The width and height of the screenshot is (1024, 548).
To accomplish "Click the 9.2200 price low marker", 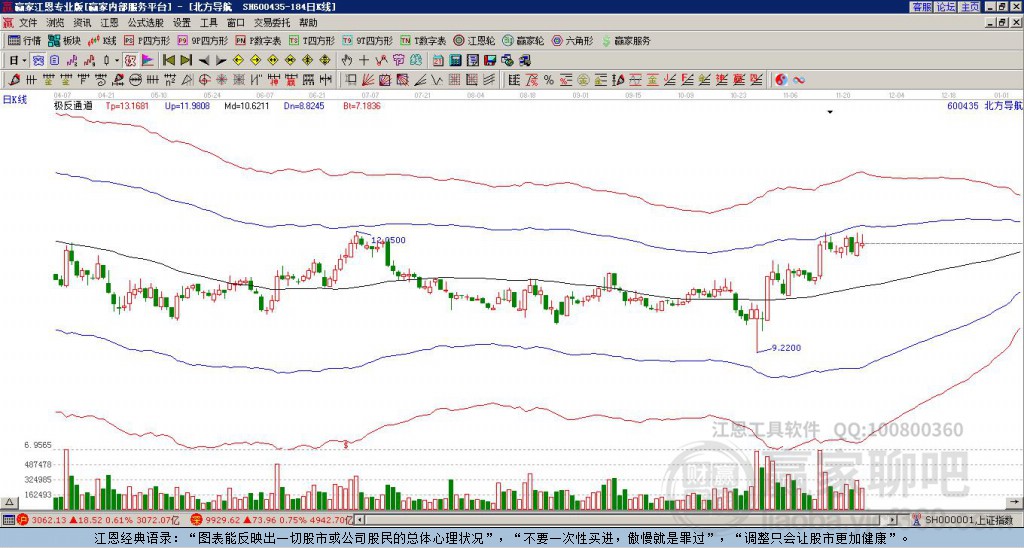I will [786, 348].
